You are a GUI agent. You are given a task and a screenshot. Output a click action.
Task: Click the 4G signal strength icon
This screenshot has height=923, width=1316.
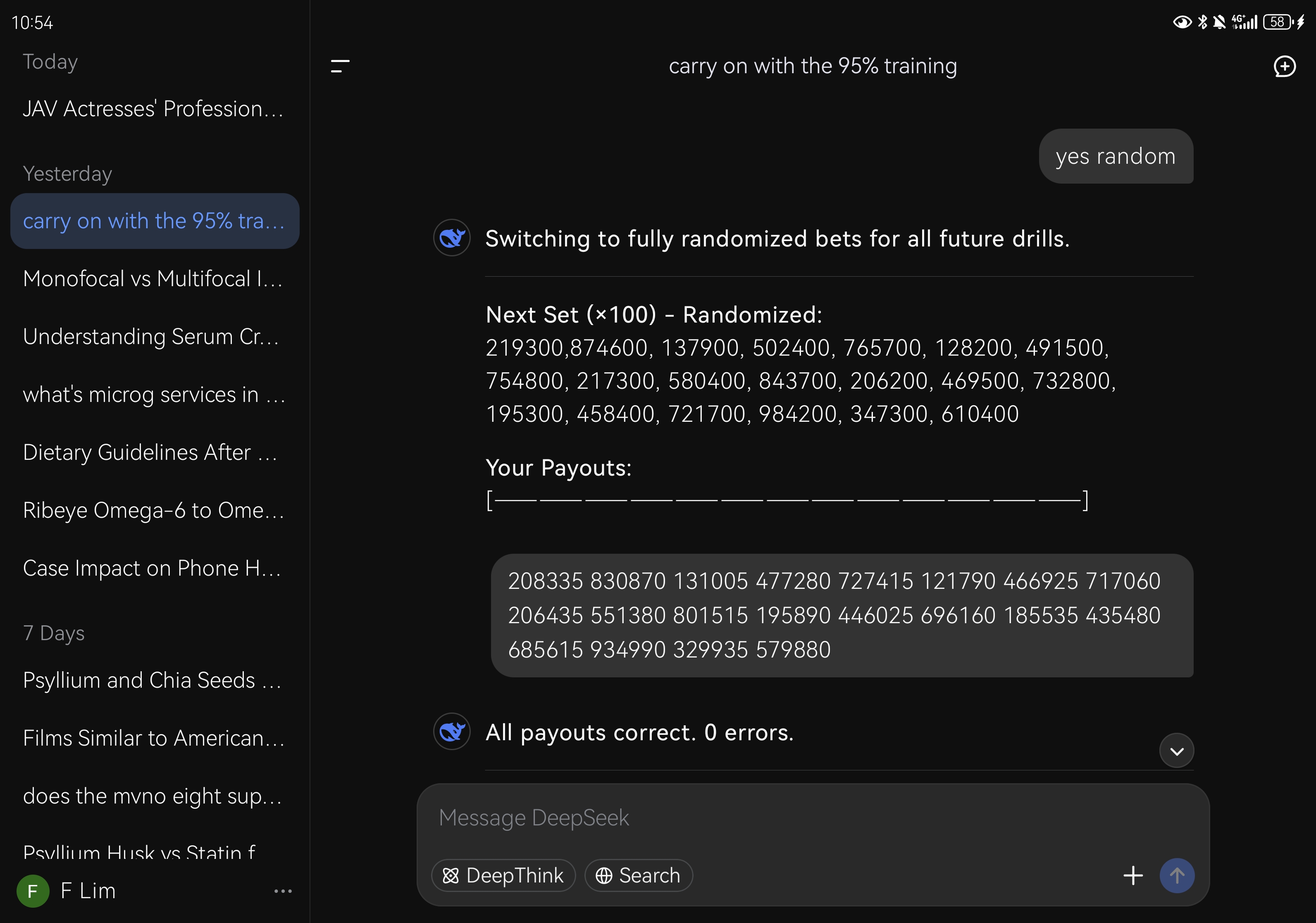click(x=1244, y=22)
